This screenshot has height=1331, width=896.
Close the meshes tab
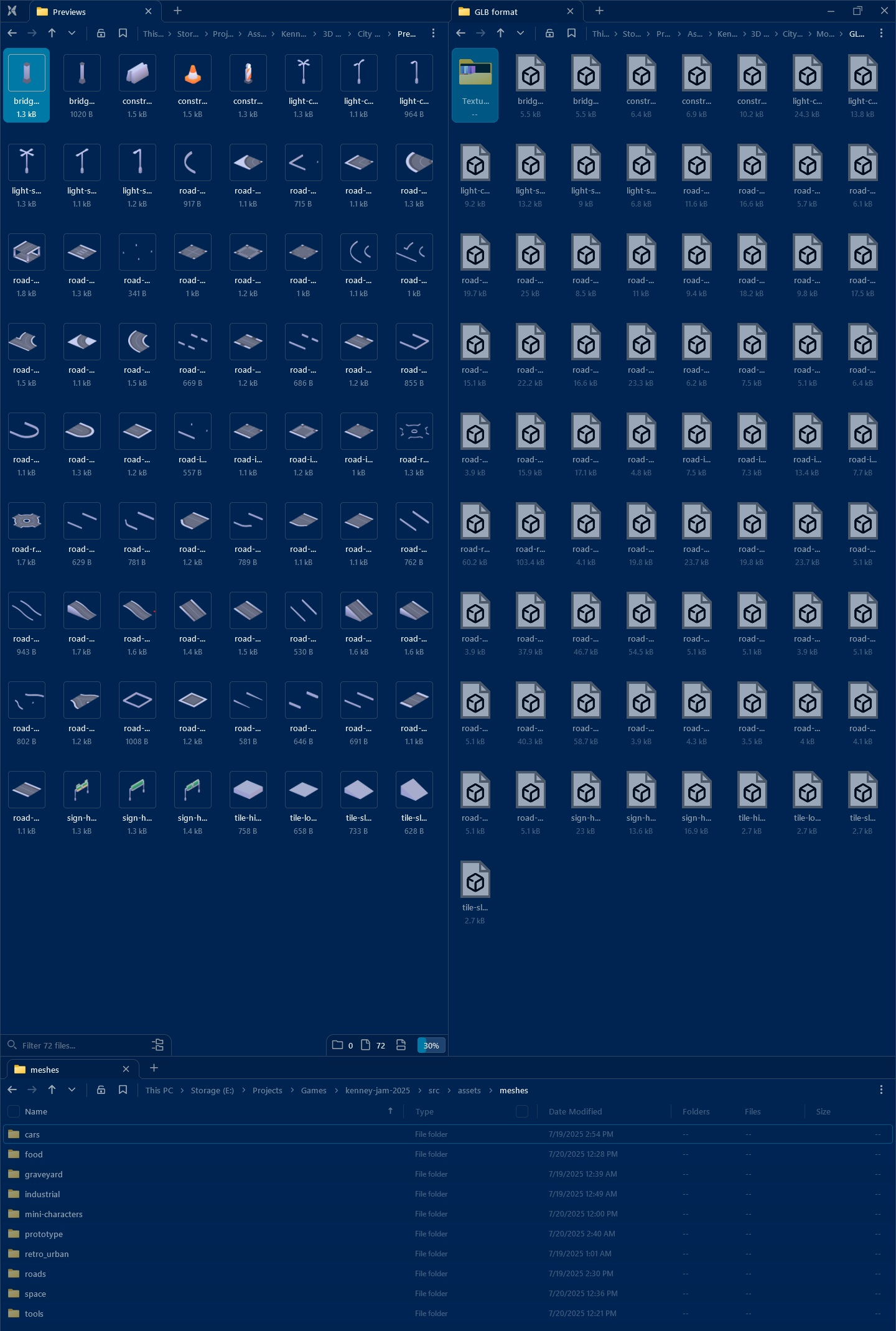[126, 1069]
